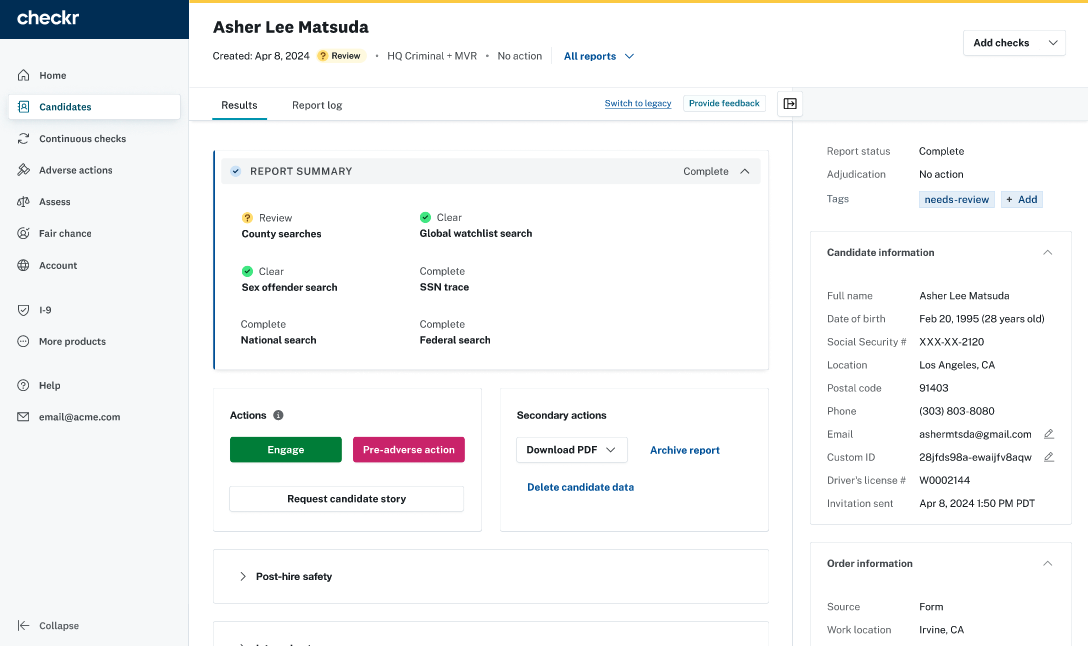Click the Sex offender search clear icon

pyautogui.click(x=247, y=271)
